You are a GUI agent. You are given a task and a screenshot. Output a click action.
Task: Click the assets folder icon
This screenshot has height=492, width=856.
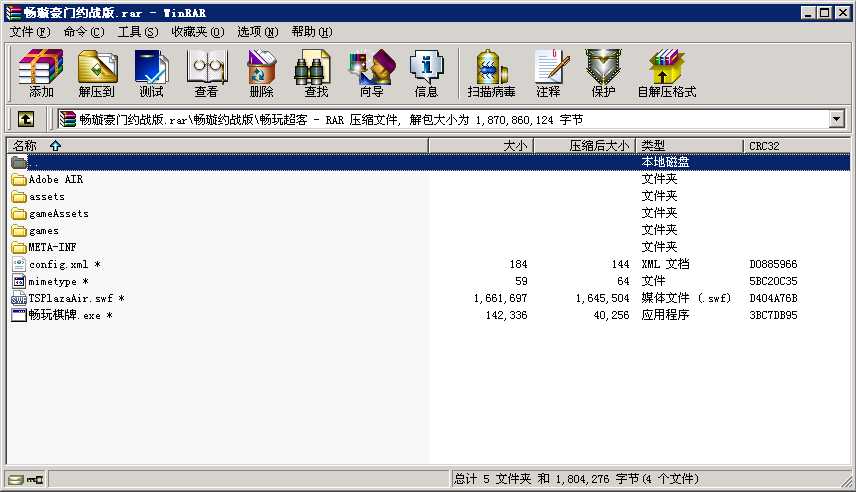click(19, 197)
